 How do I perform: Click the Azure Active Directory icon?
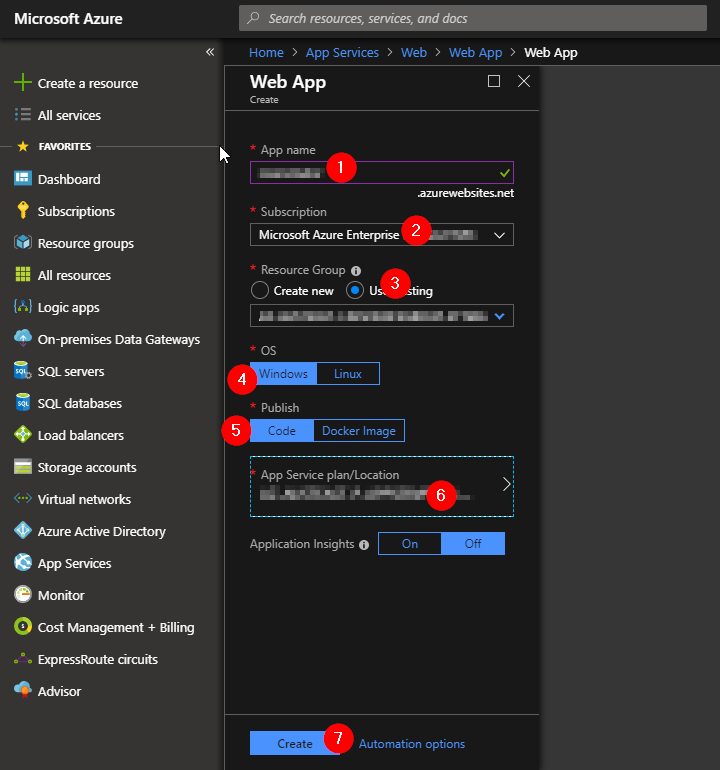pos(23,530)
